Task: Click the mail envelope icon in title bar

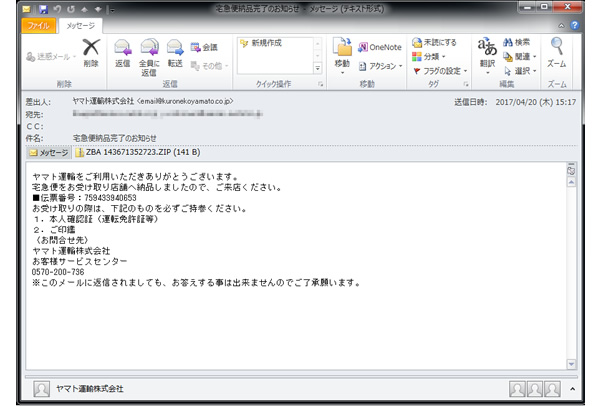Action: tap(26, 9)
